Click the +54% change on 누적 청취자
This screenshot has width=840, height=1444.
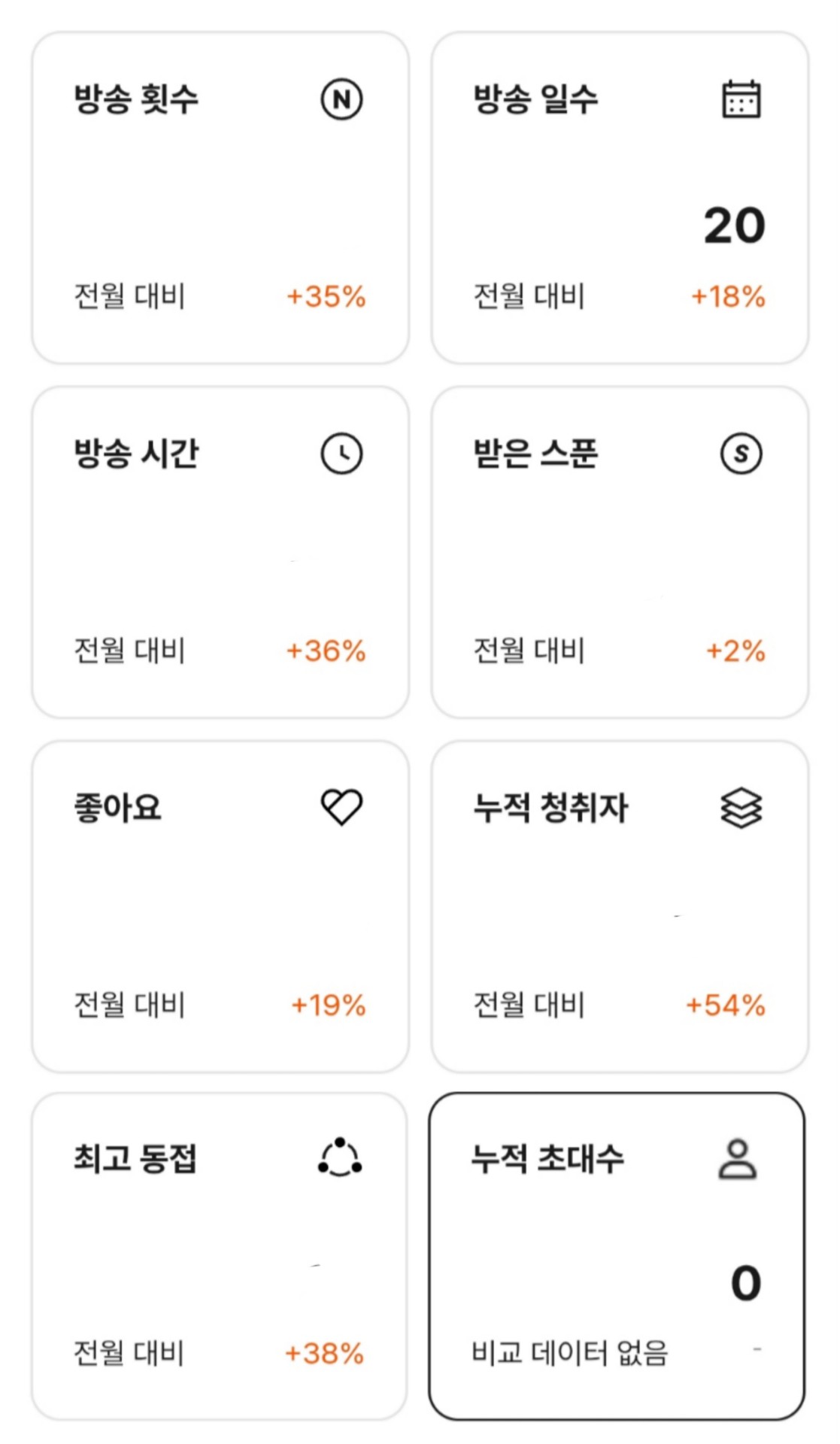pyautogui.click(x=726, y=1005)
